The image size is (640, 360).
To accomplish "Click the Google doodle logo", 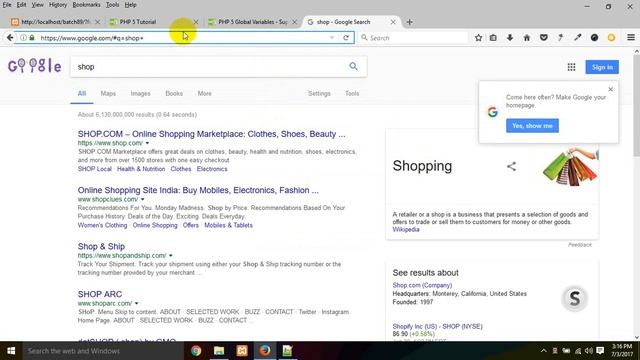I will [x=35, y=66].
